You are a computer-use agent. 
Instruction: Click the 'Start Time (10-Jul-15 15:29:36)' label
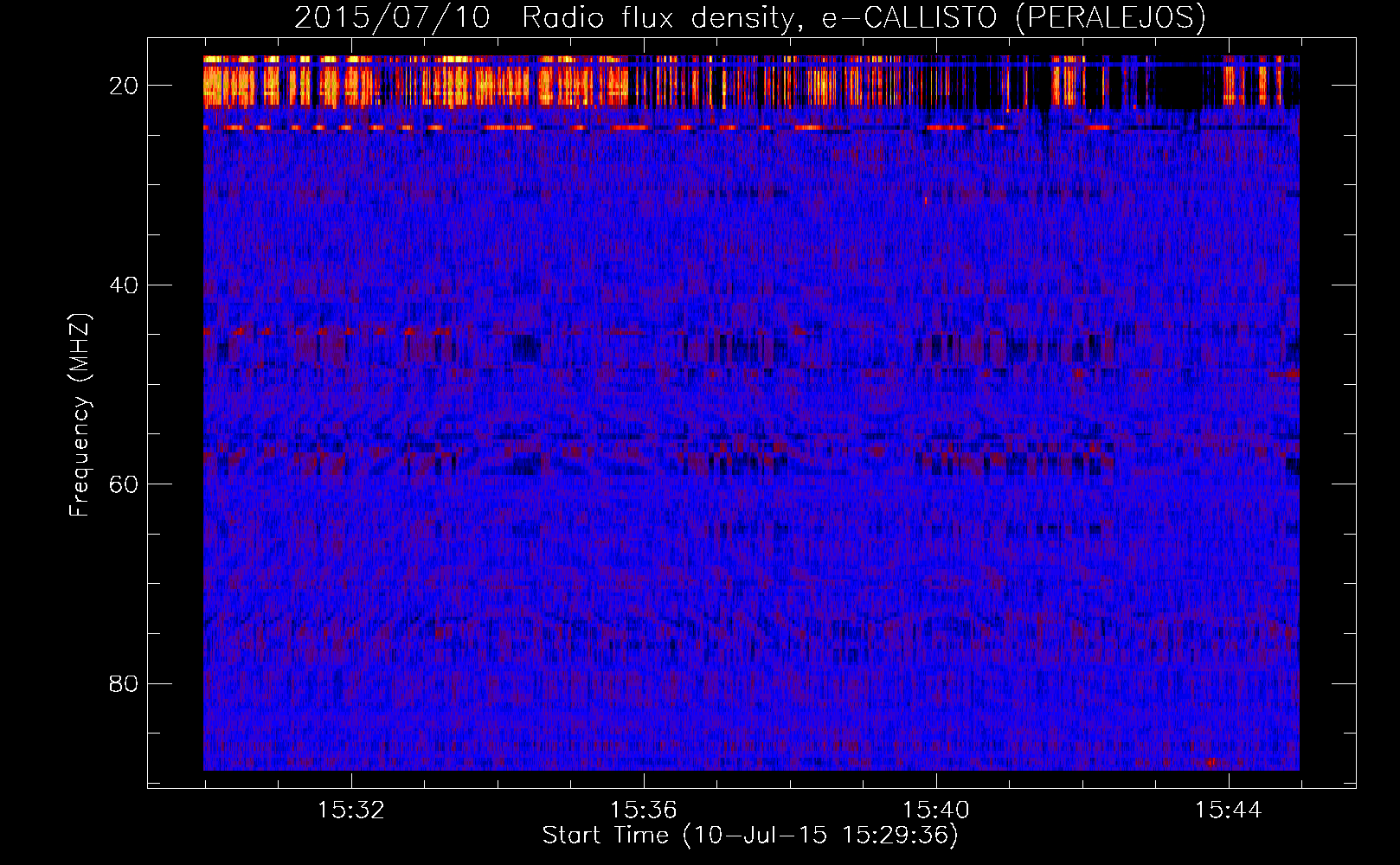click(750, 836)
